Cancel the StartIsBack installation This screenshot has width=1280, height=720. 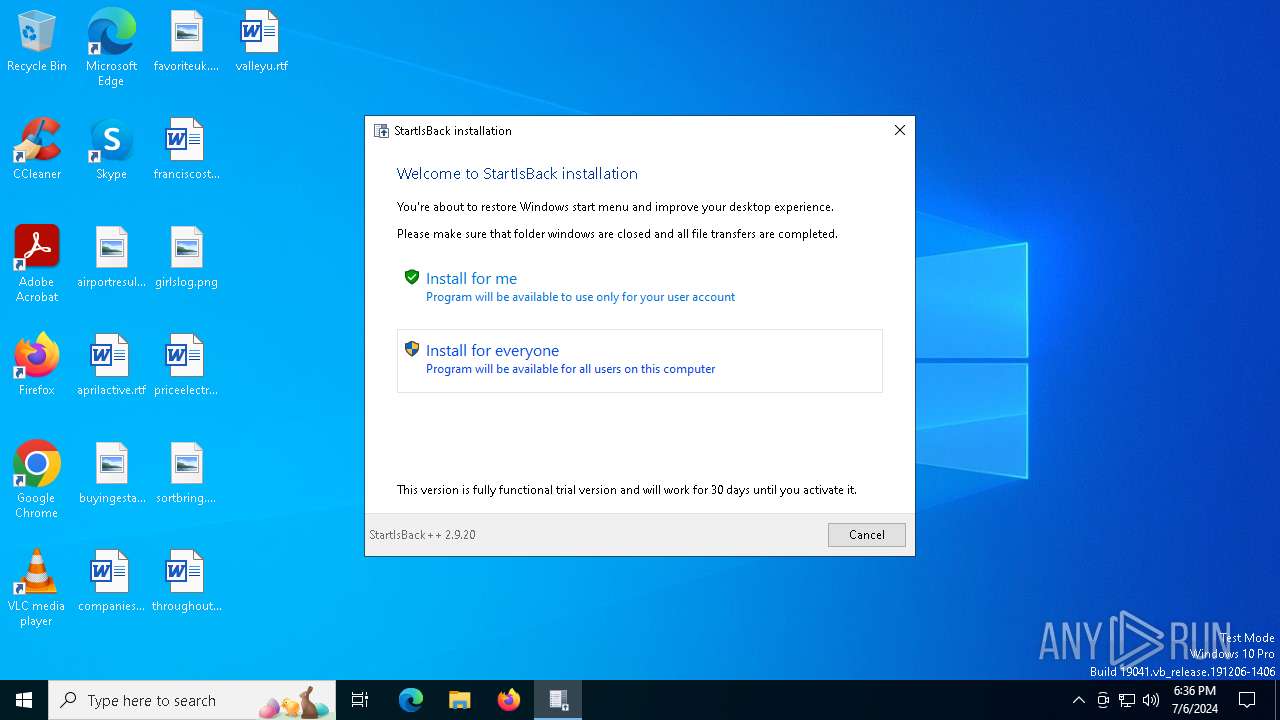tap(866, 535)
